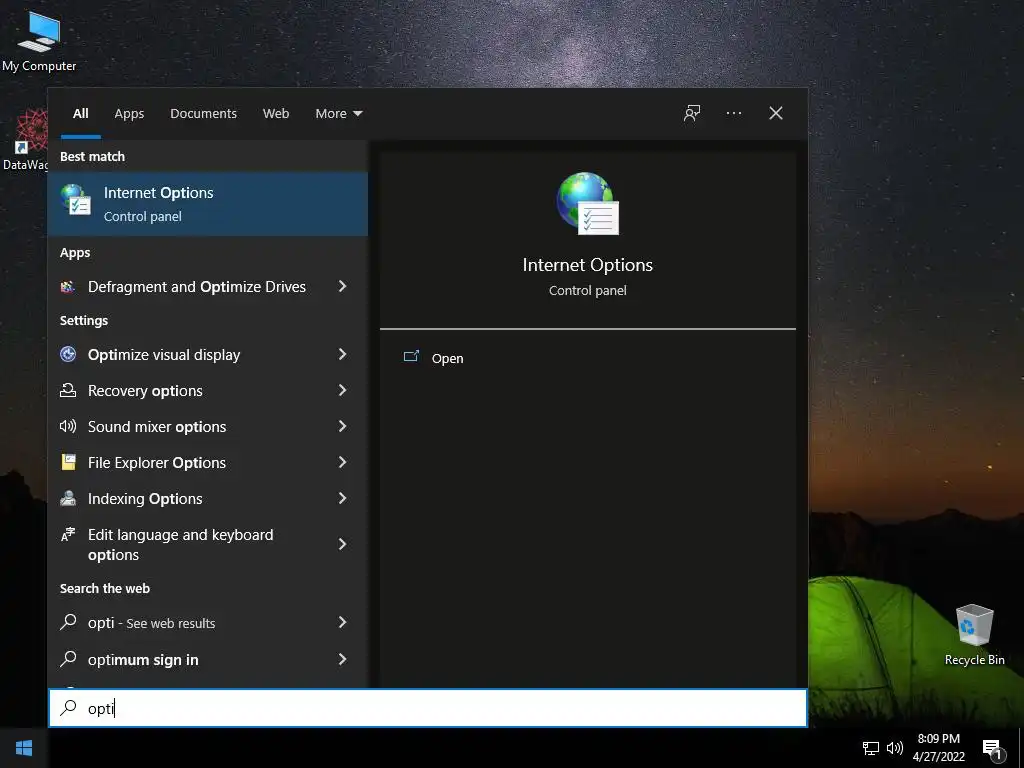Open the three-dots options menu
The height and width of the screenshot is (768, 1024).
coord(733,113)
